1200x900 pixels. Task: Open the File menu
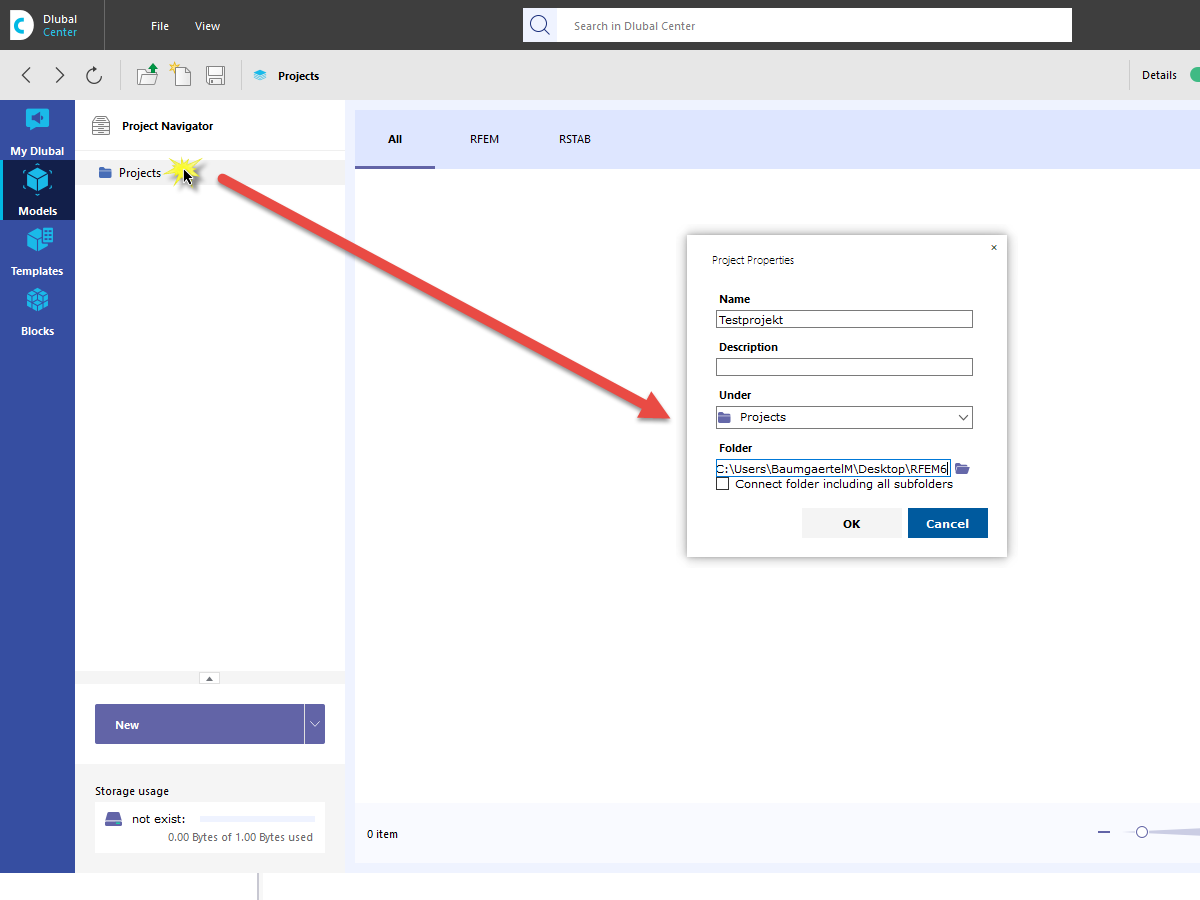point(160,26)
